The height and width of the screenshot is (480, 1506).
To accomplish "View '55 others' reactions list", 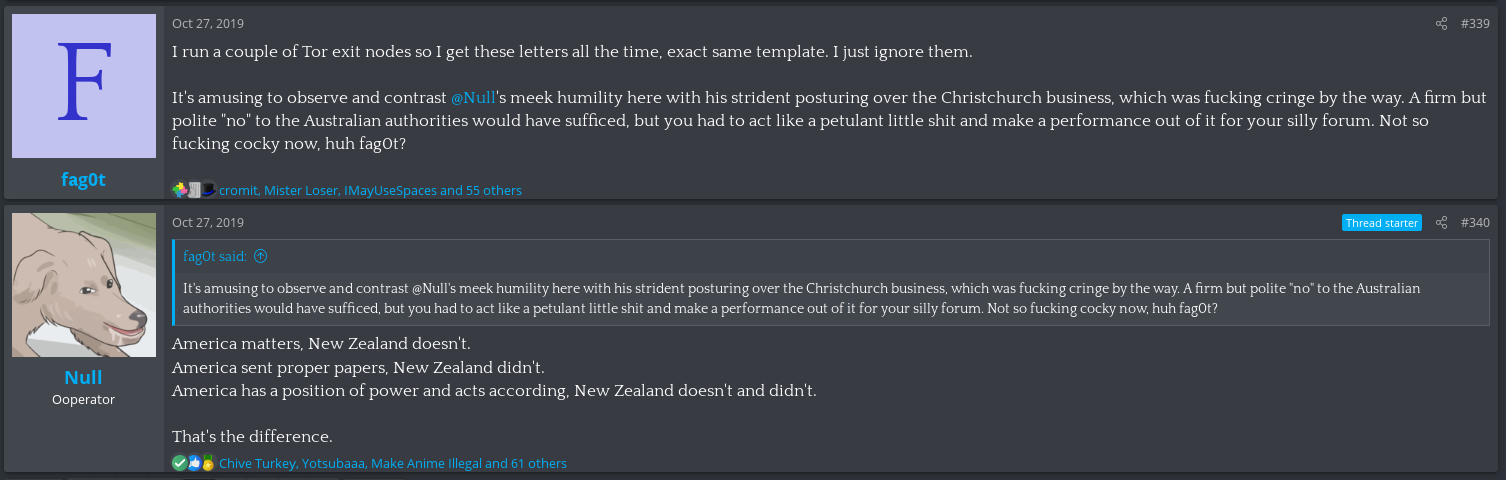I will click(494, 190).
